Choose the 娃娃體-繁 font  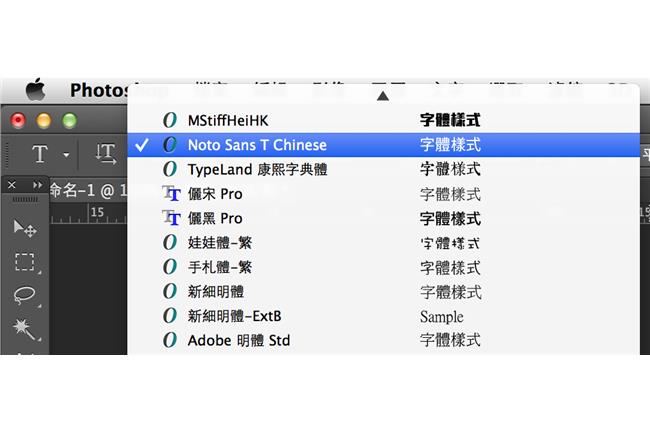coord(383,243)
